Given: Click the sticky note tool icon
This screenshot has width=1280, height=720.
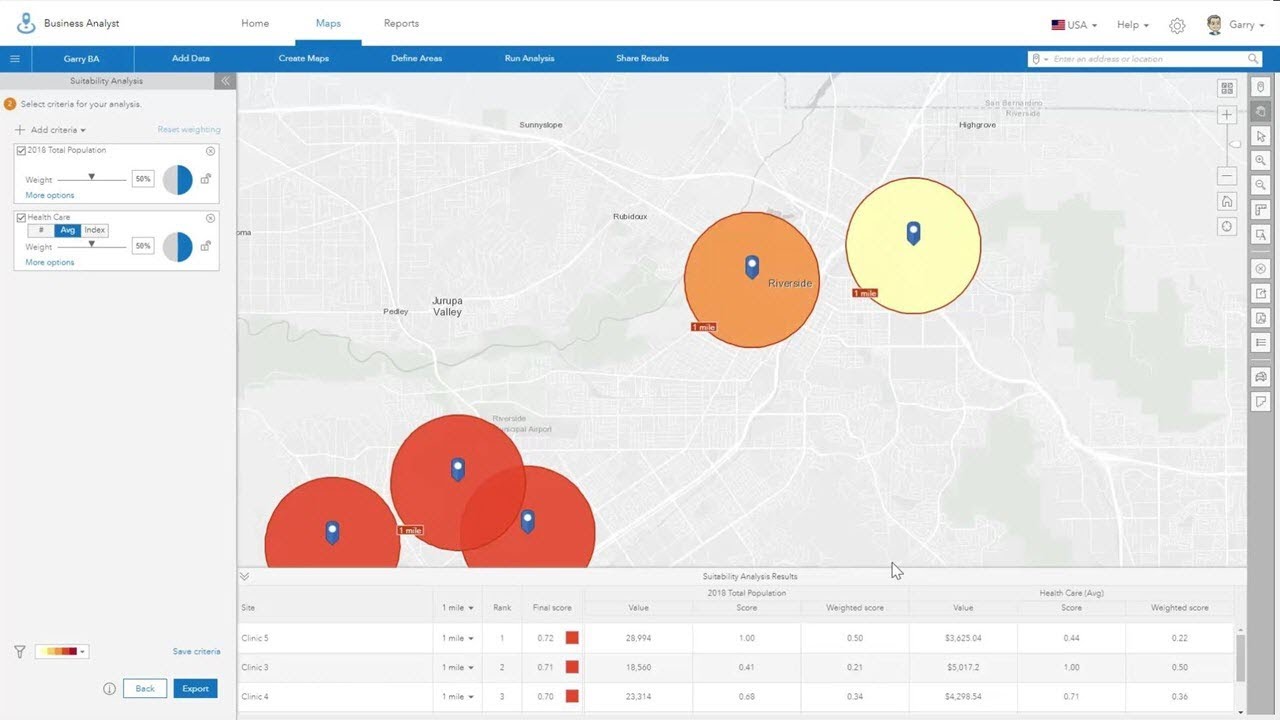Looking at the screenshot, I should click(1261, 402).
